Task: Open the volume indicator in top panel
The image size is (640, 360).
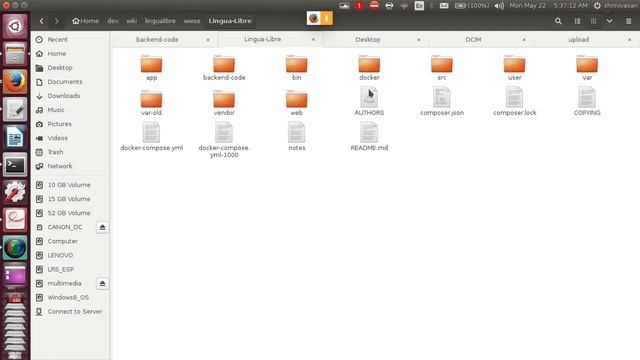Action: (x=499, y=5)
